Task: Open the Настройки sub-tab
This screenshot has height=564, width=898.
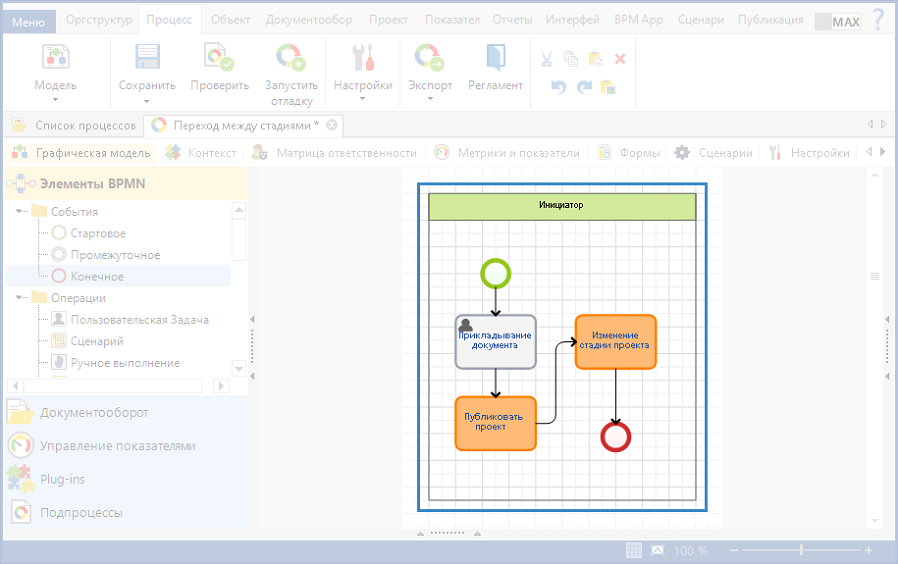Action: 809,153
